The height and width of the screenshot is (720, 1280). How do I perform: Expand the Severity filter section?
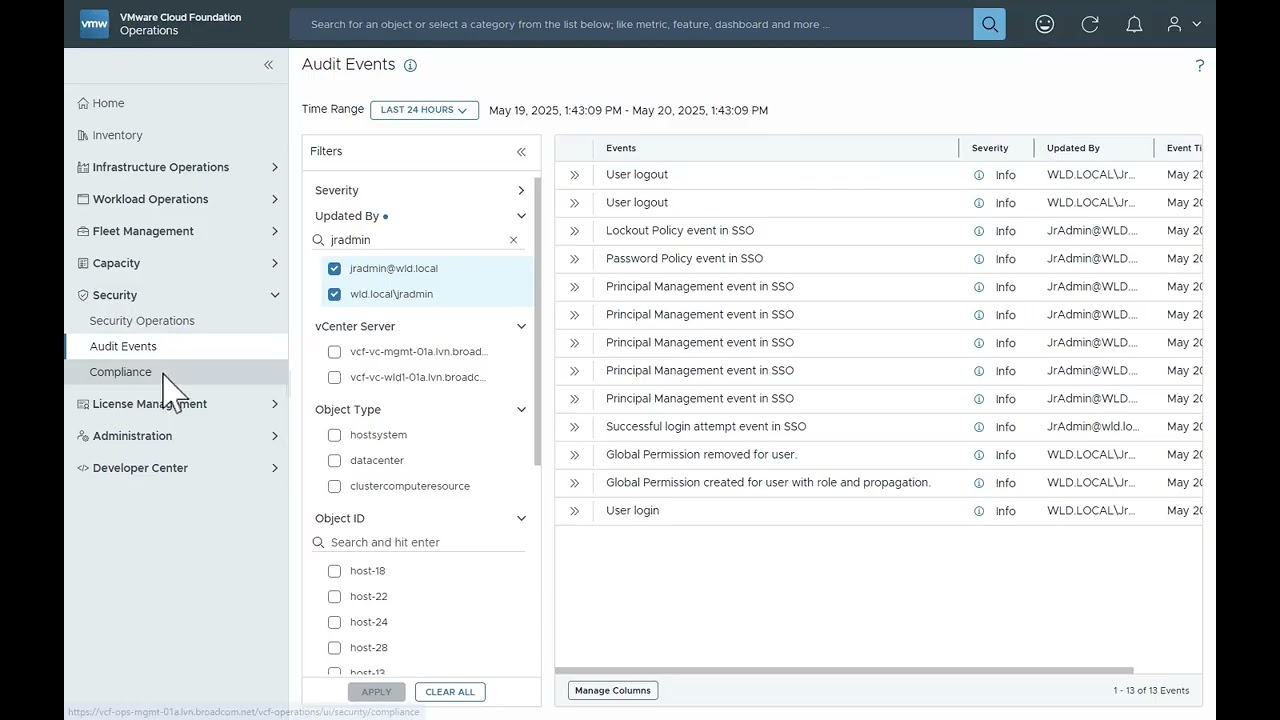(x=520, y=190)
